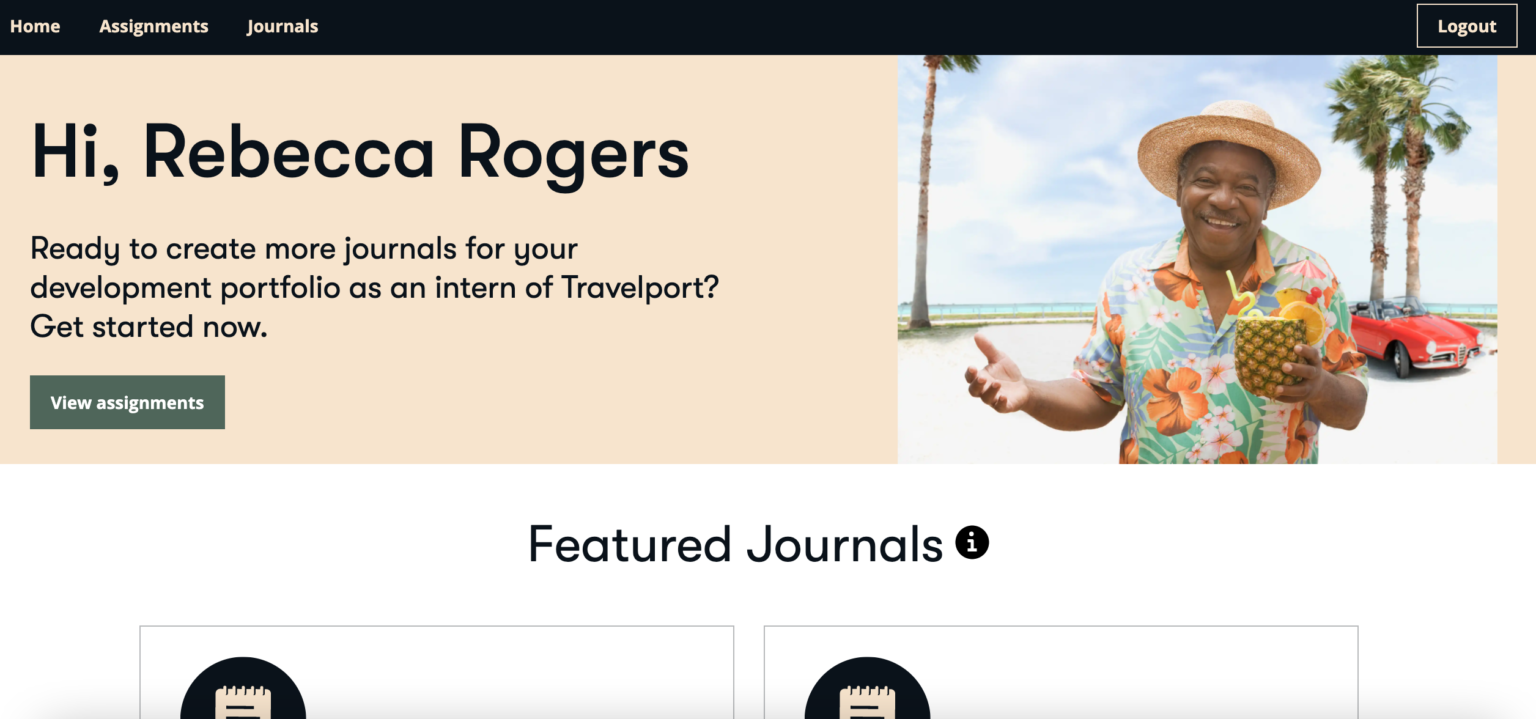Click the Logout button
The width and height of the screenshot is (1536, 719).
click(x=1467, y=26)
